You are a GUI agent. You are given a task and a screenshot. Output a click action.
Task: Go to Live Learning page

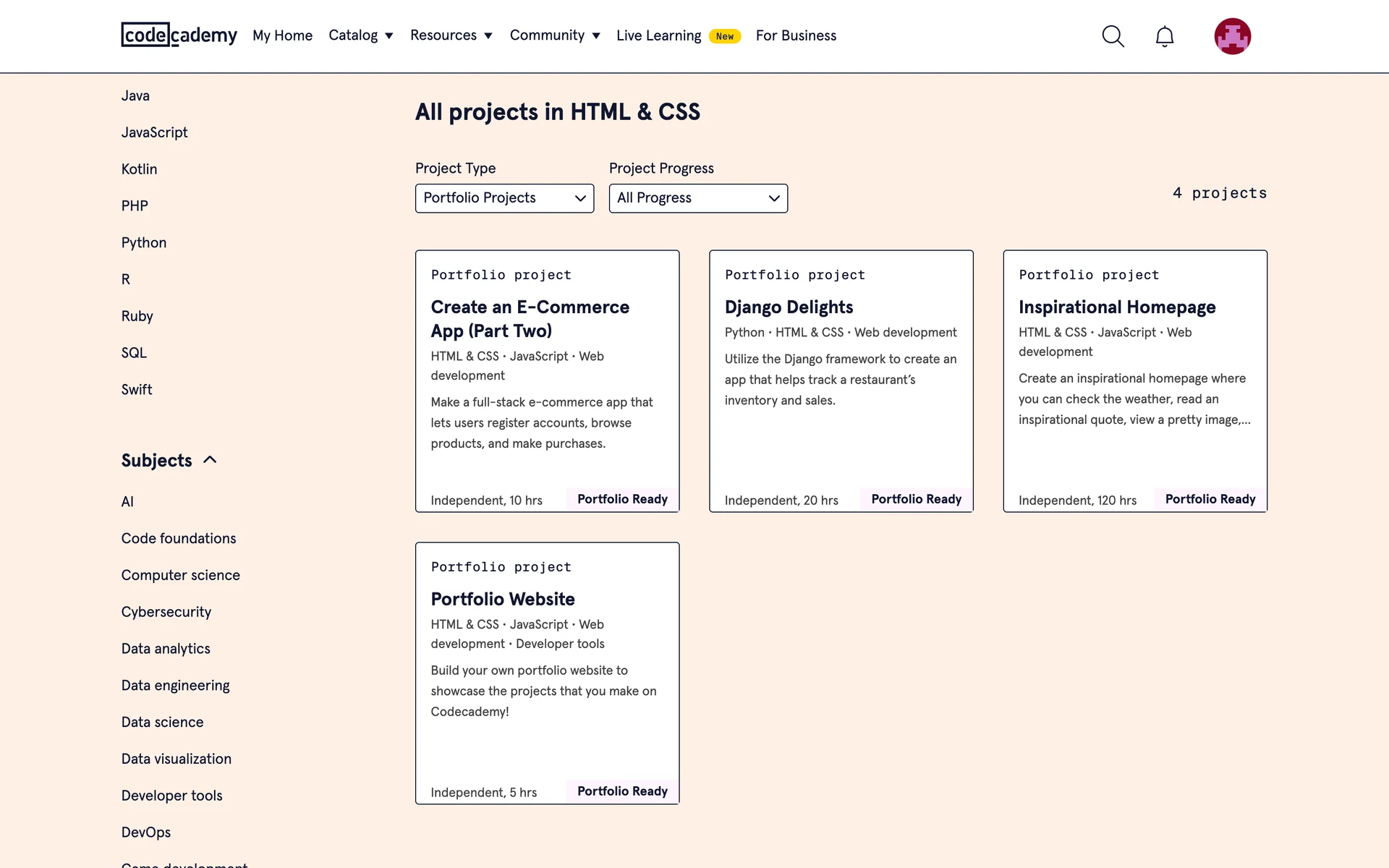click(x=658, y=35)
